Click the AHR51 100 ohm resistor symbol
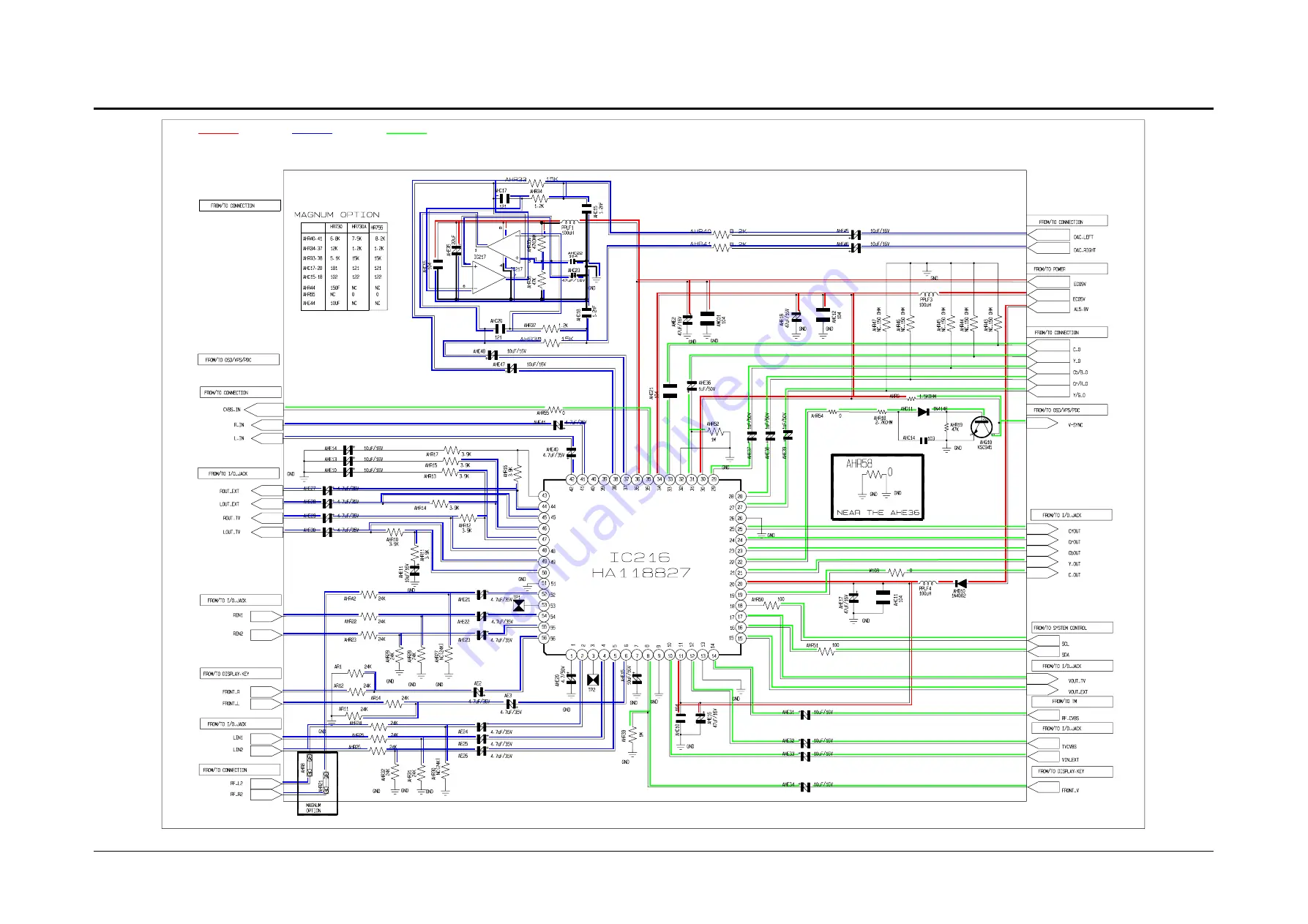Screen dimensions: 1308x924 (826, 650)
